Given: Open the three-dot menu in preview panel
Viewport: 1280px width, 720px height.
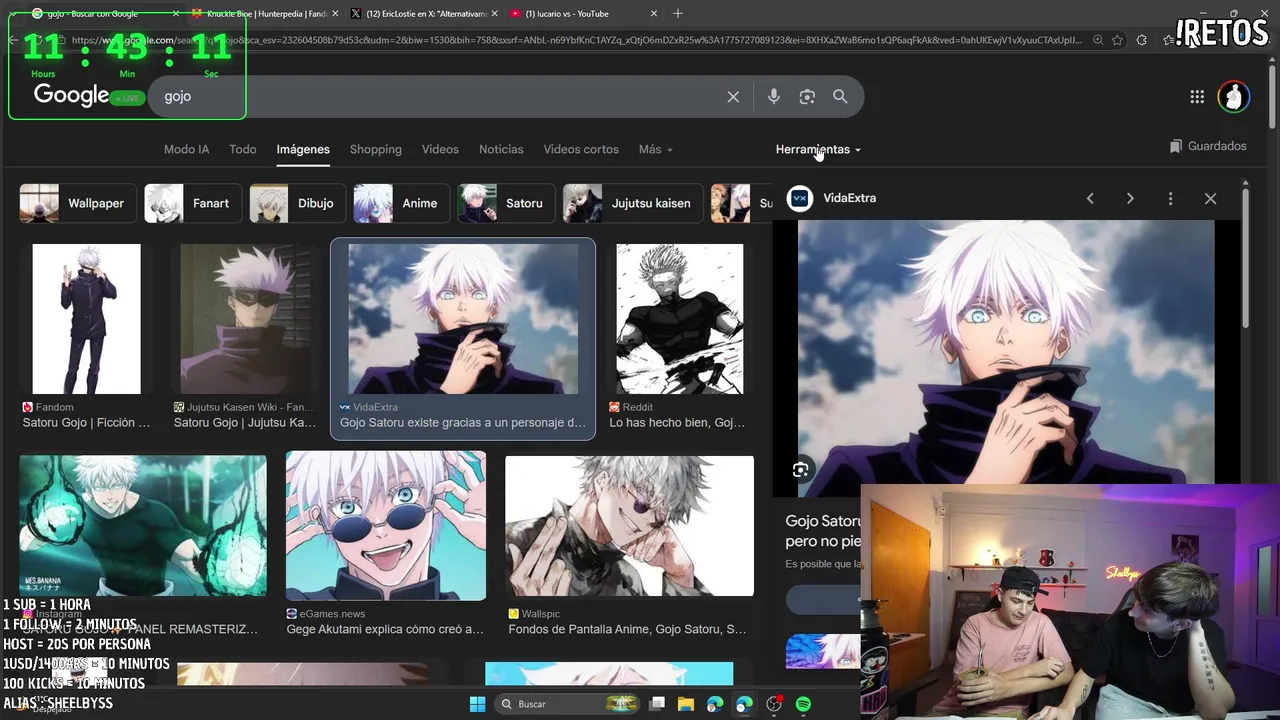Looking at the screenshot, I should 1170,199.
